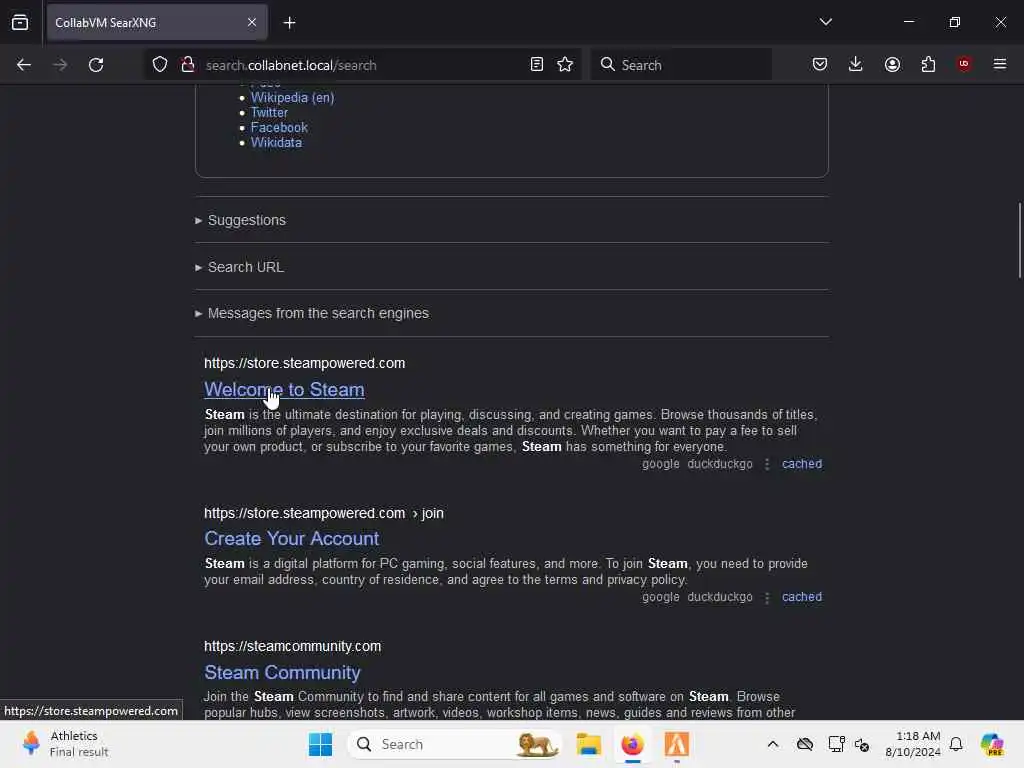This screenshot has width=1024, height=768.
Task: Open the Wikidata link
Action: (x=276, y=142)
